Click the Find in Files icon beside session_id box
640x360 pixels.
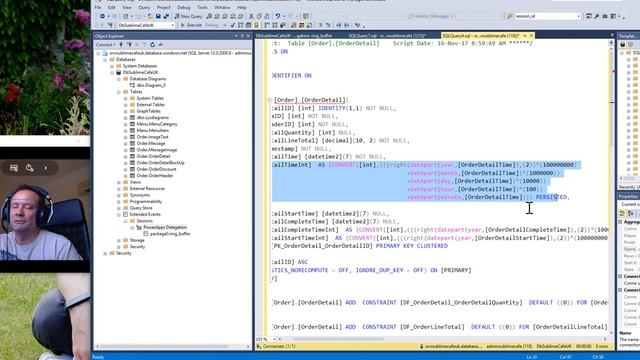pyautogui.click(x=509, y=16)
